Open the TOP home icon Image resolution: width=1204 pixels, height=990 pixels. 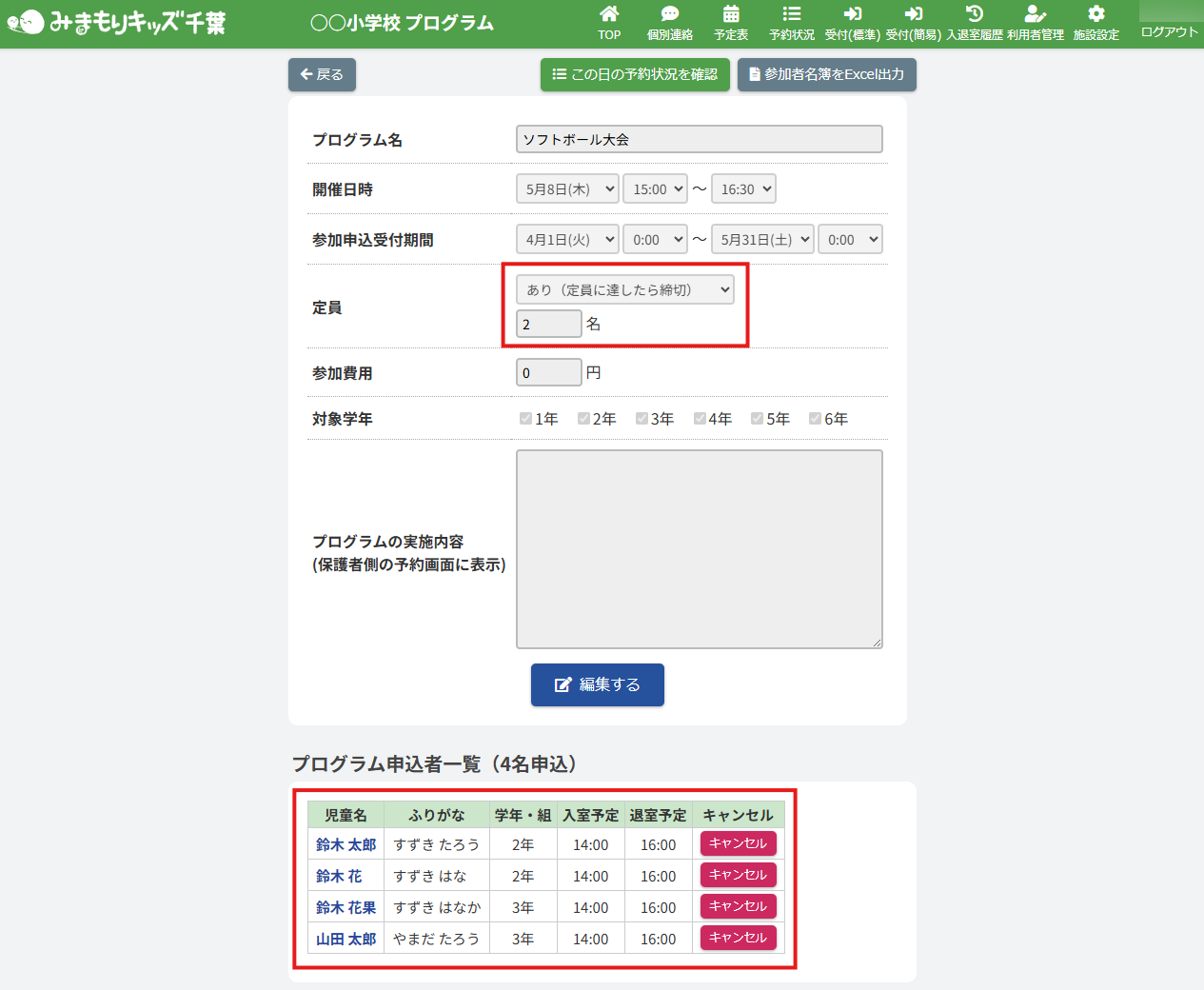coord(609,14)
